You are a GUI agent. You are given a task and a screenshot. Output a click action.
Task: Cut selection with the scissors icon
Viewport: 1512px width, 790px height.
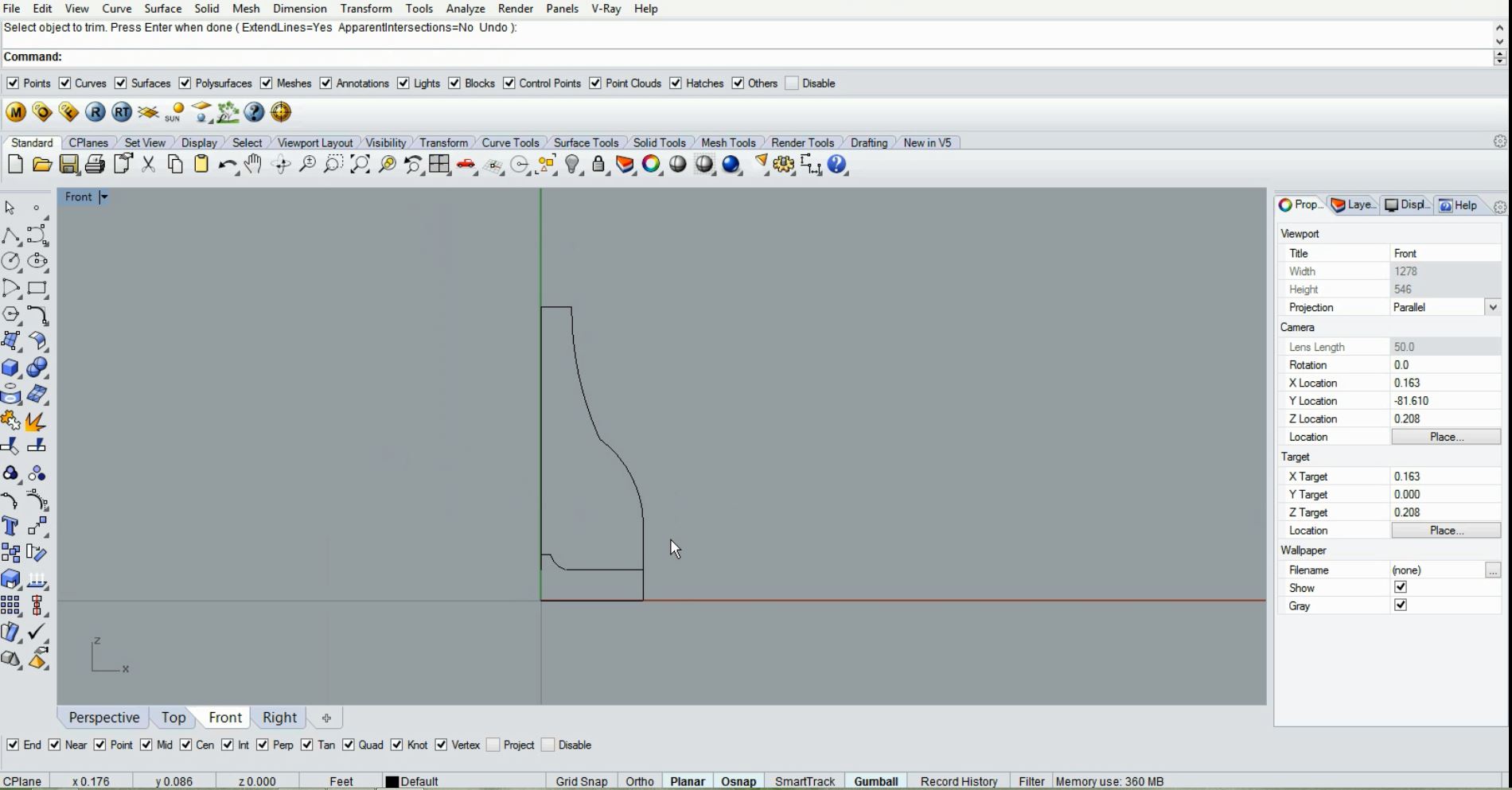tap(149, 165)
